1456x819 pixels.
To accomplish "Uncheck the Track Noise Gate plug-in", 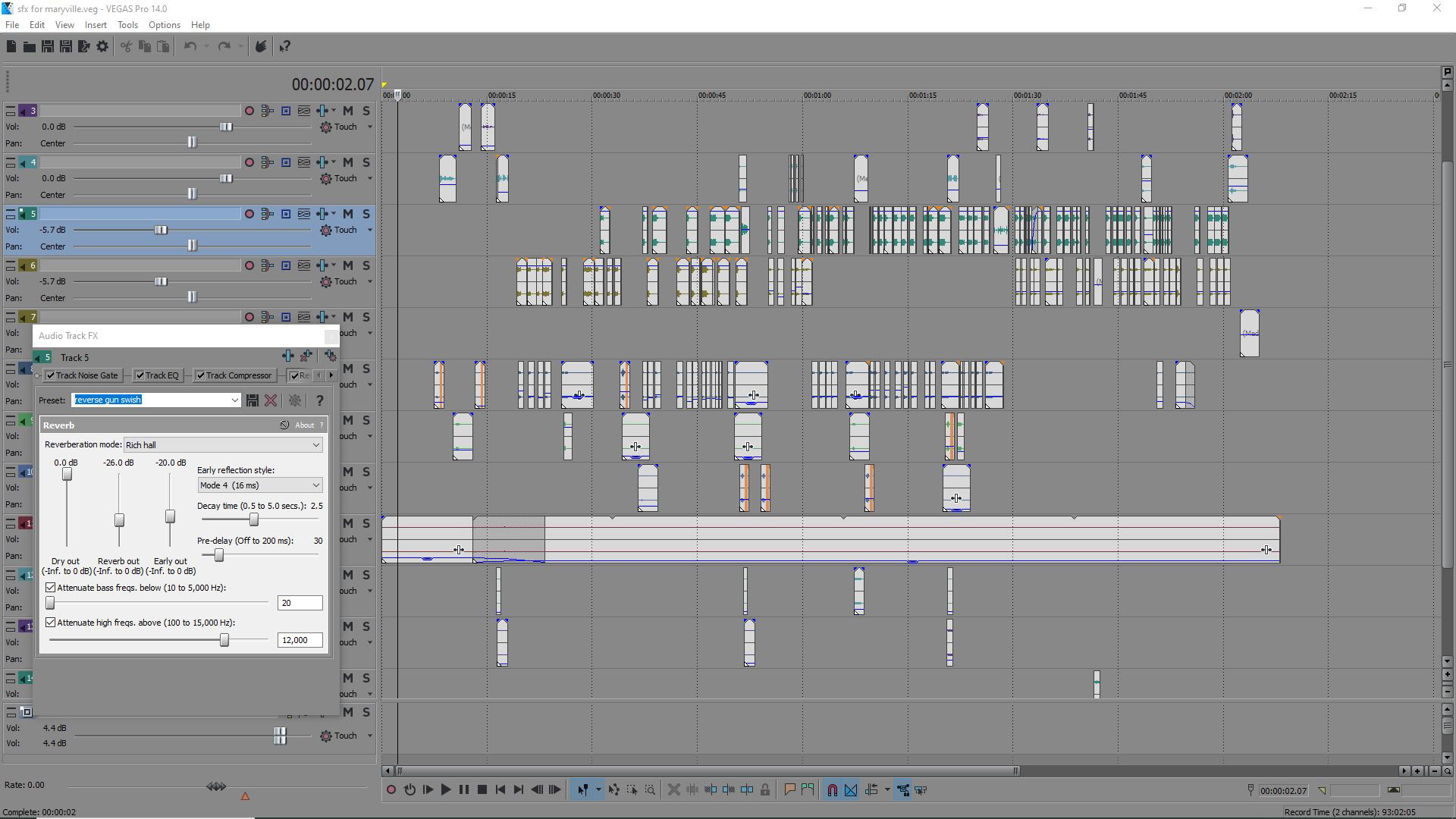I will pyautogui.click(x=50, y=375).
